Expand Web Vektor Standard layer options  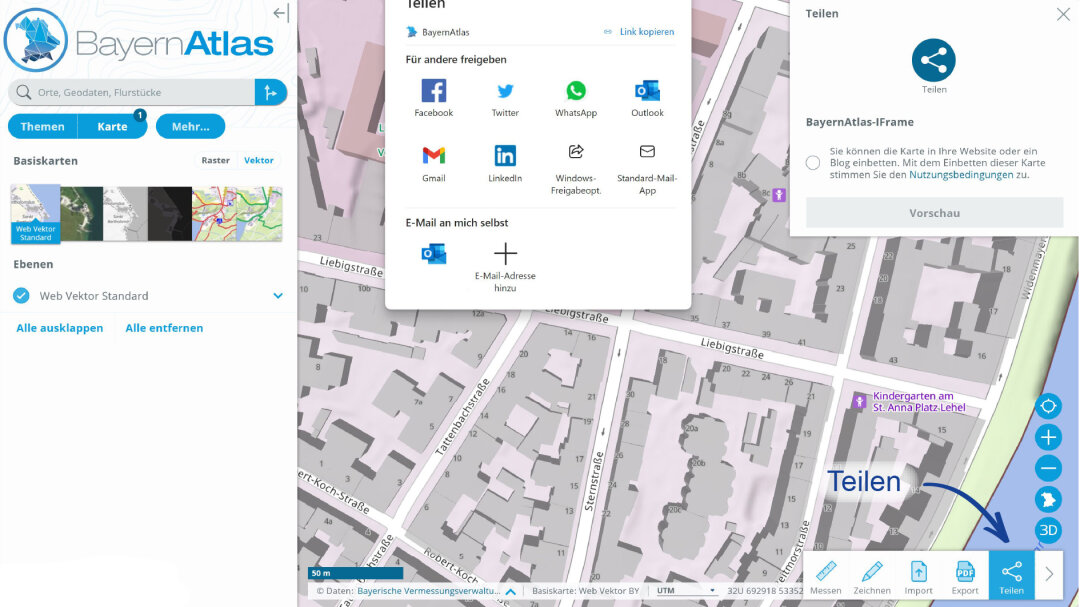point(278,296)
